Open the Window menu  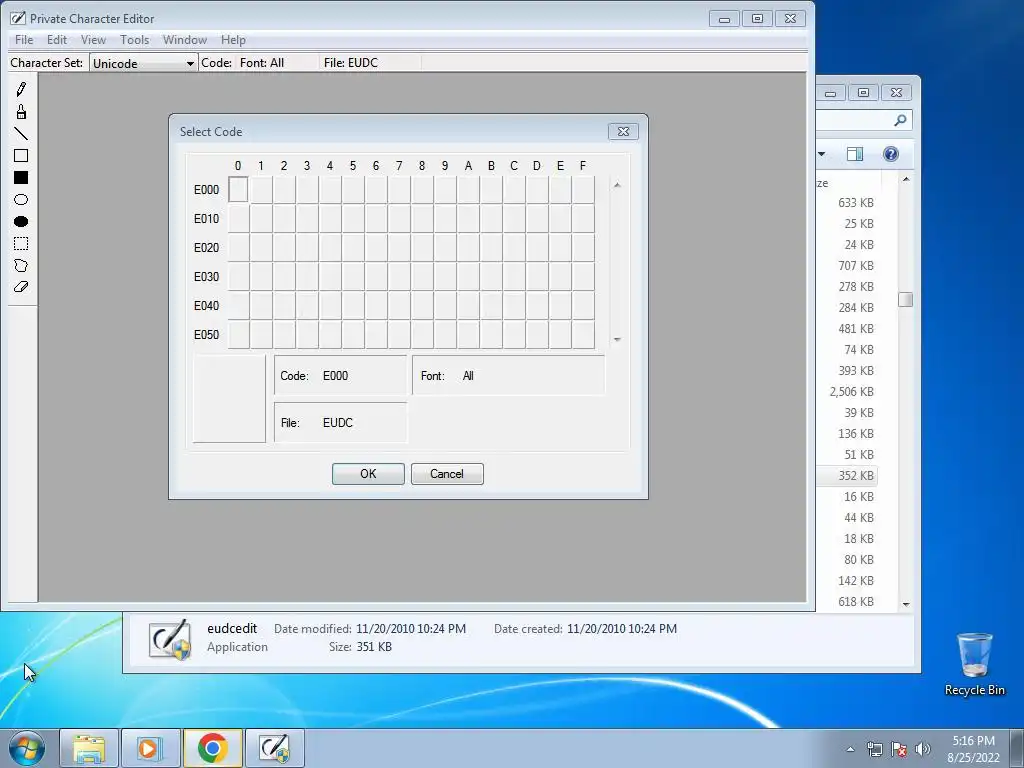click(185, 40)
